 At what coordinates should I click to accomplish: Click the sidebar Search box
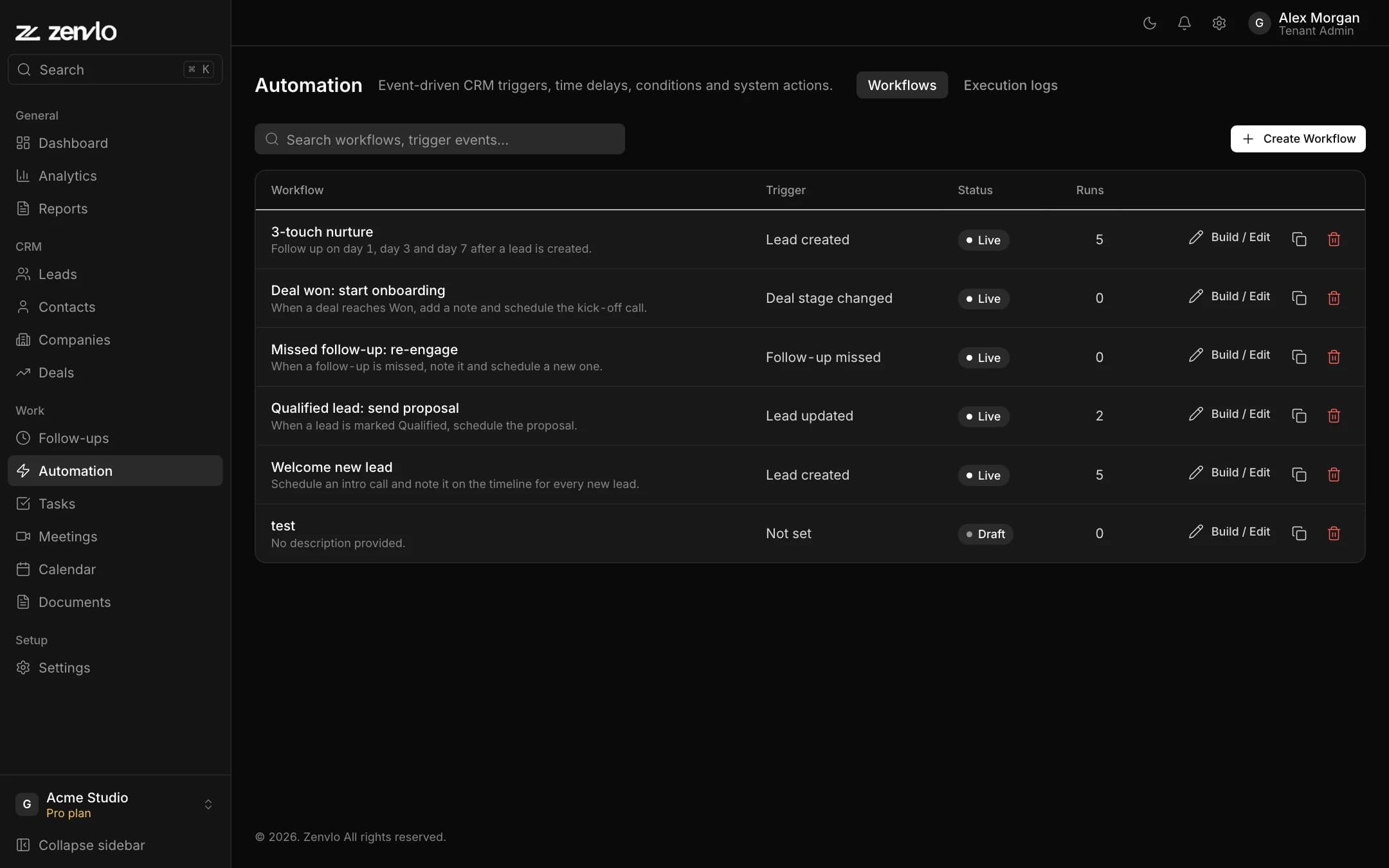click(115, 69)
